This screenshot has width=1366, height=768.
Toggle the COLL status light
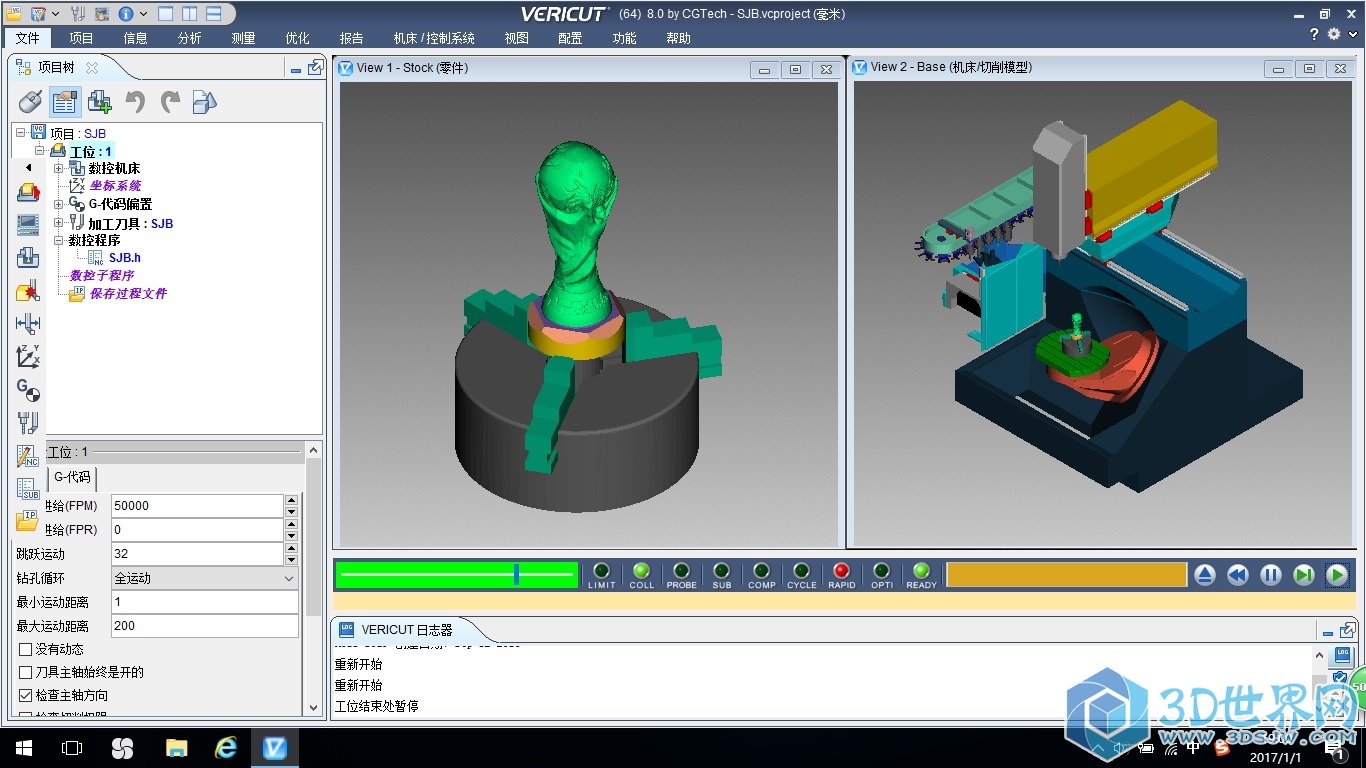tap(641, 571)
